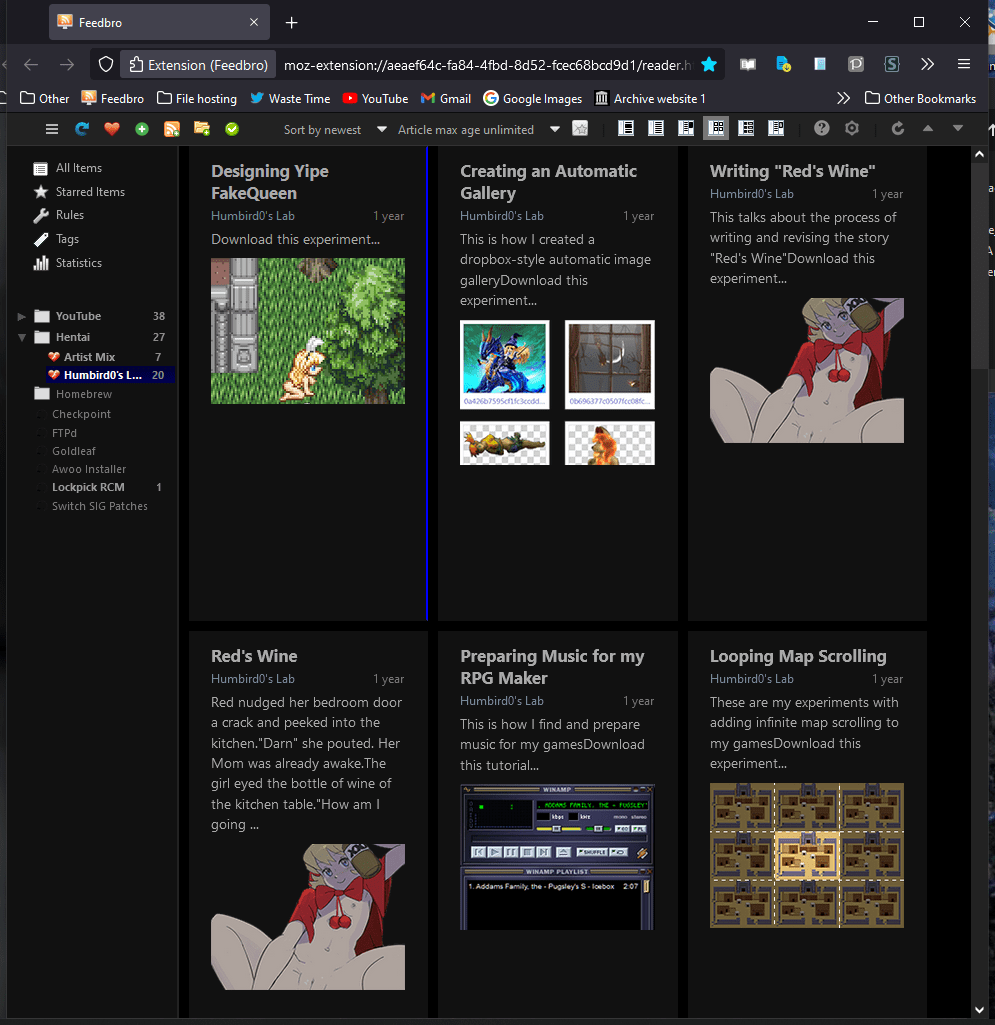Toggle the starred-only filter in toolbar
This screenshot has height=1025, width=995.
(580, 129)
